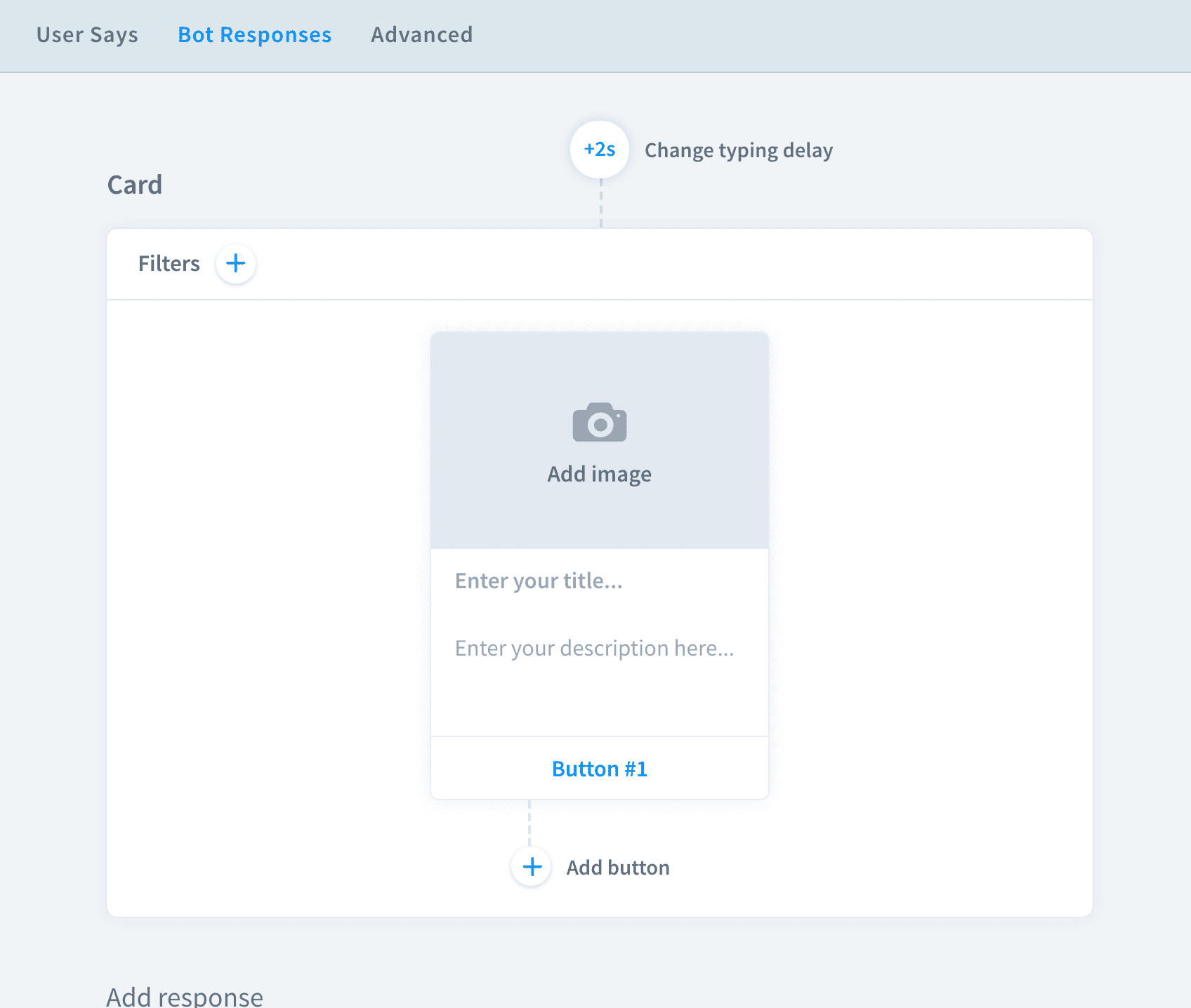Switch to the User Says tab
Viewport: 1191px width, 1008px height.
(x=87, y=35)
